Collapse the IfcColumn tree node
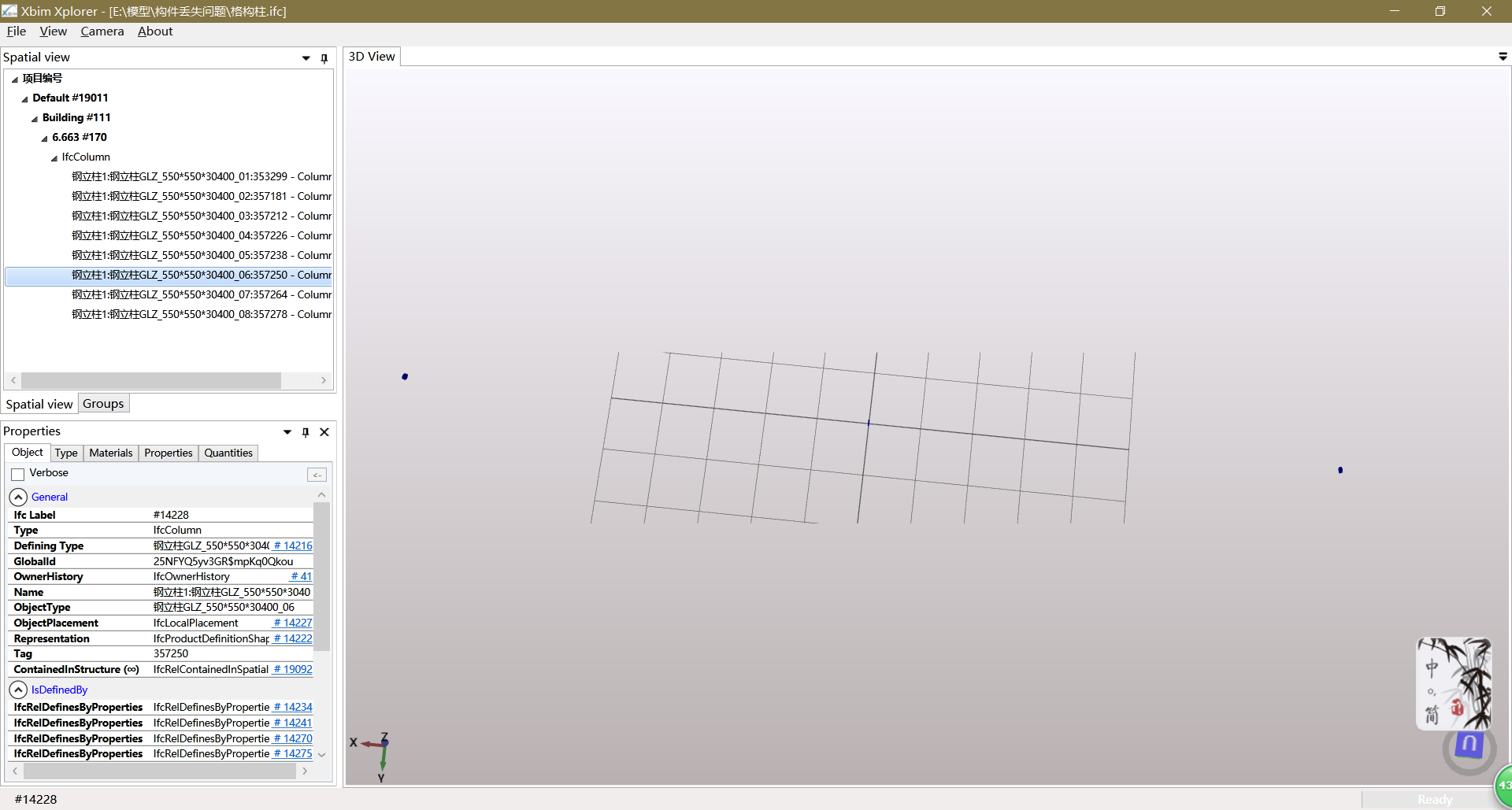This screenshot has width=1512, height=810. (x=54, y=157)
